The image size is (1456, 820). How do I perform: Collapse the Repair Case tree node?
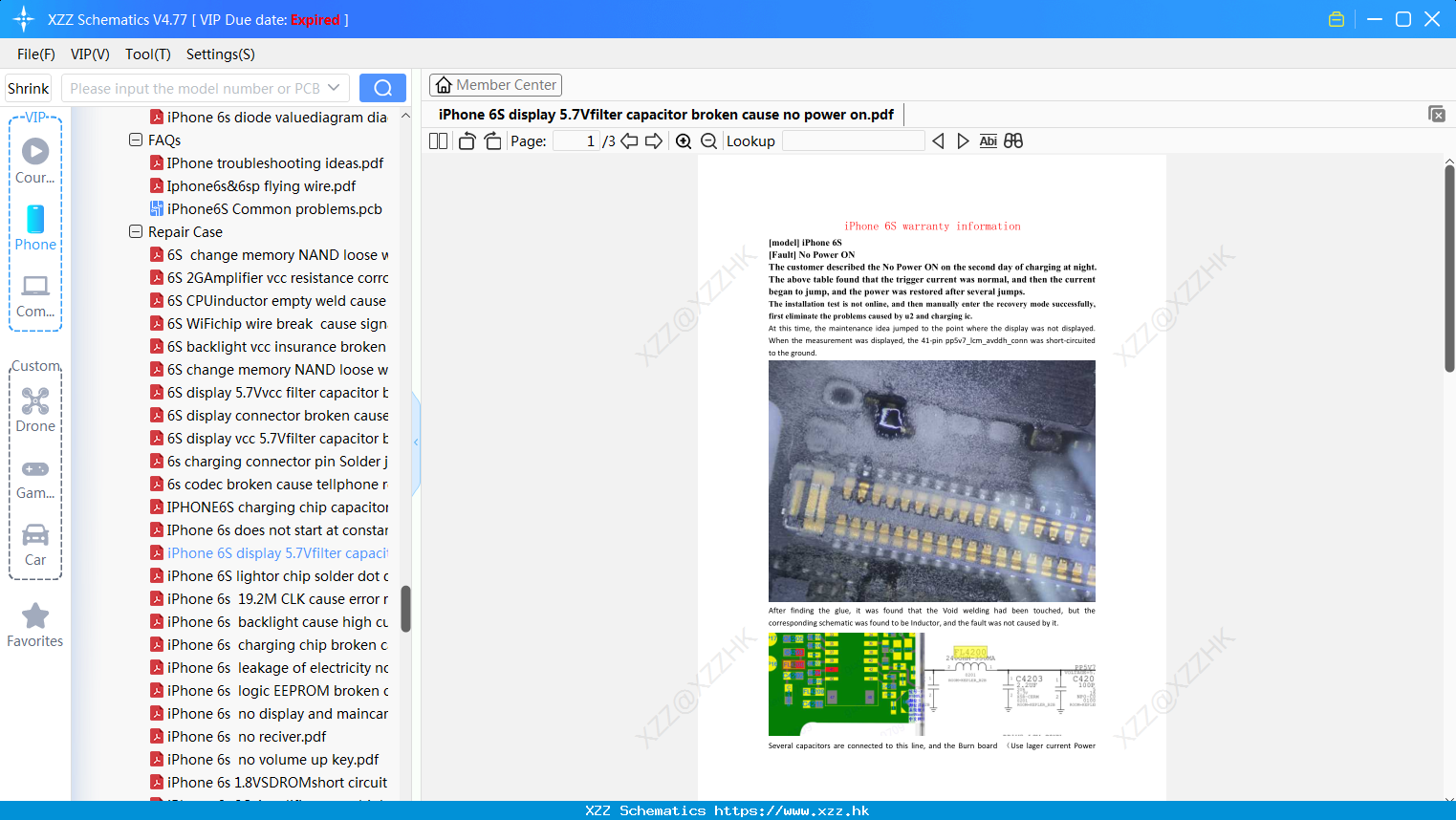pos(136,231)
